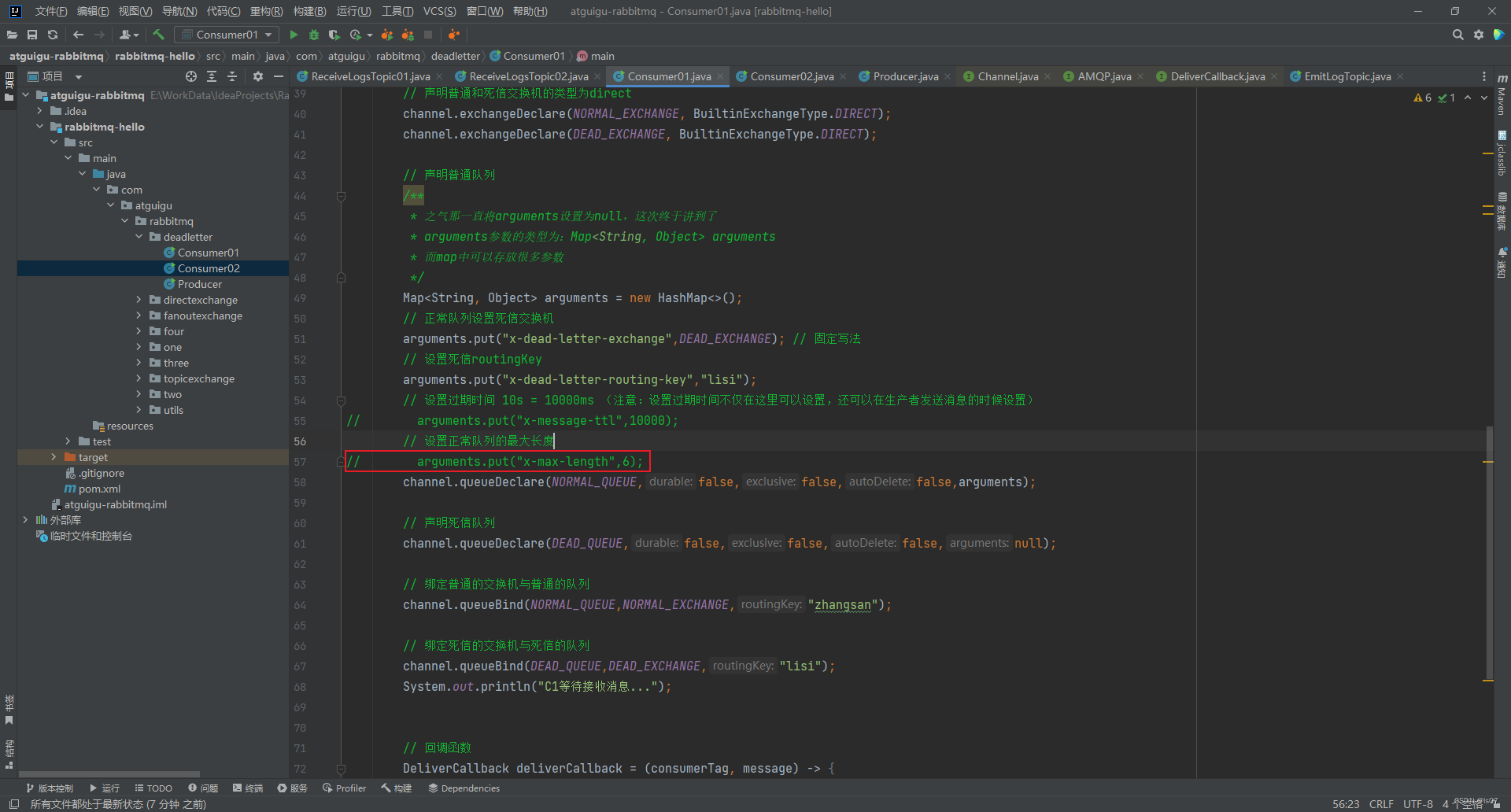Collapse the rabbitmq-hello module node

(39, 127)
